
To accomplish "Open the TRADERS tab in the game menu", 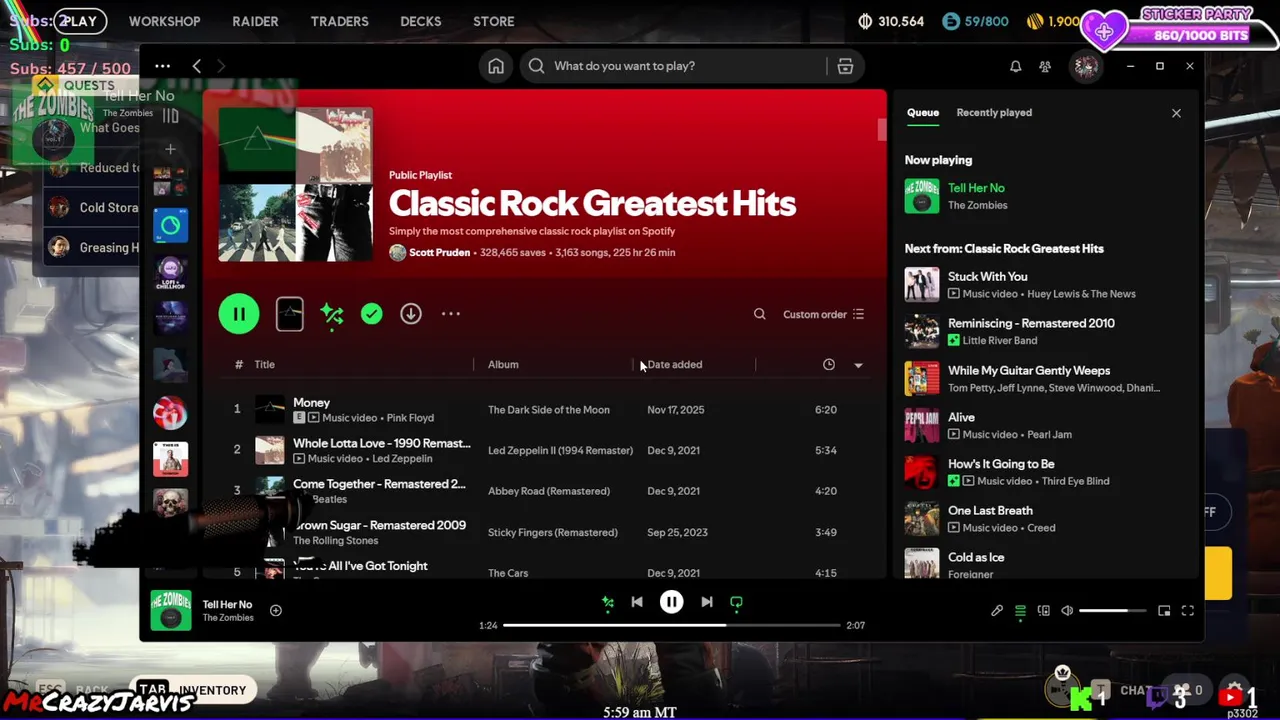I will [339, 21].
